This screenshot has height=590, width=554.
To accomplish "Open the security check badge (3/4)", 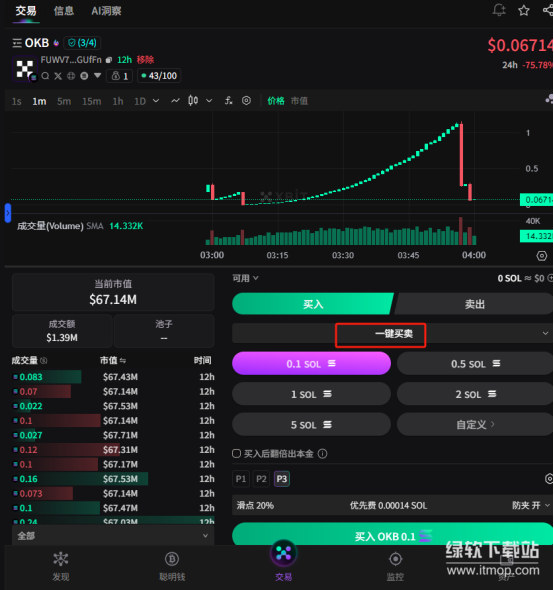I will tap(82, 43).
